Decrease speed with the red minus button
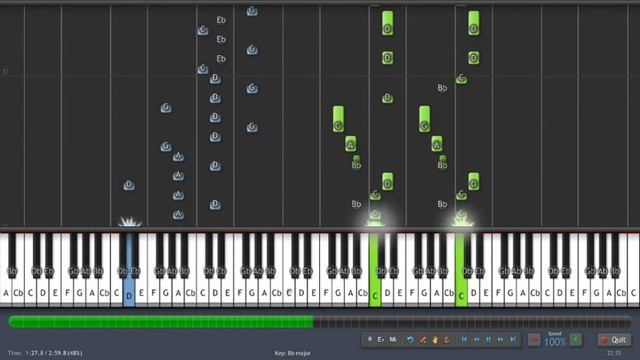This screenshot has height=360, width=640. [534, 340]
